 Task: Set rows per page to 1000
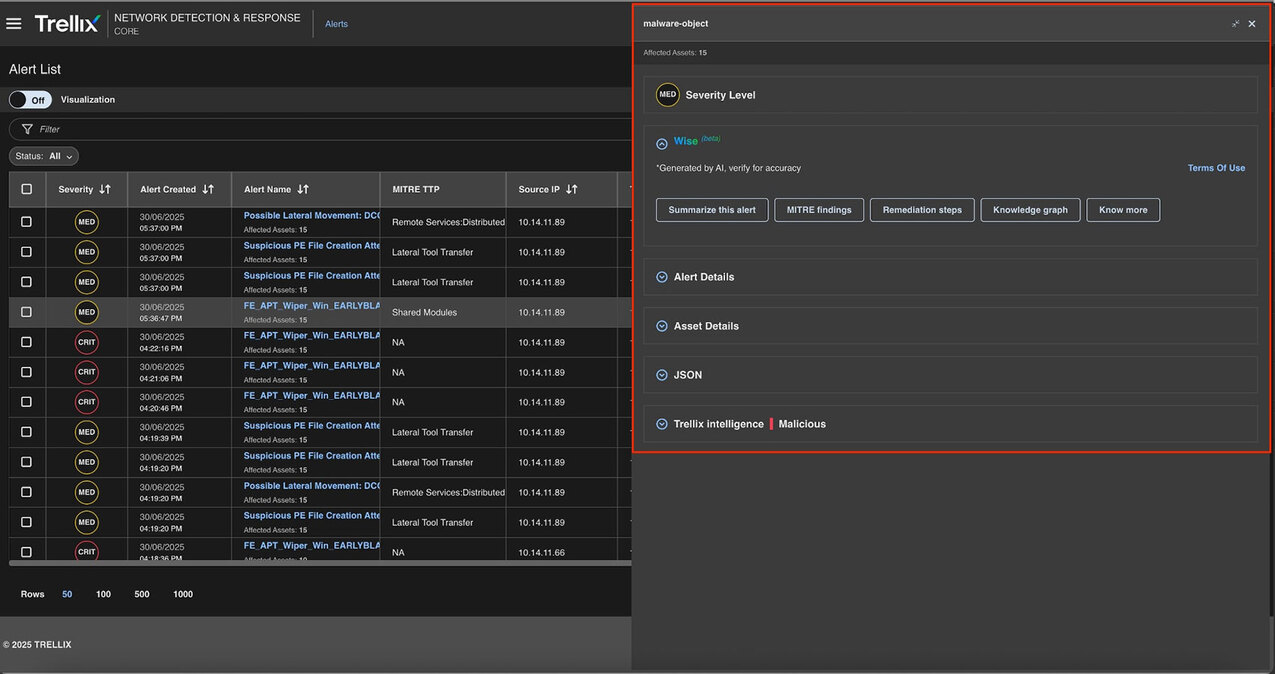[x=183, y=594]
